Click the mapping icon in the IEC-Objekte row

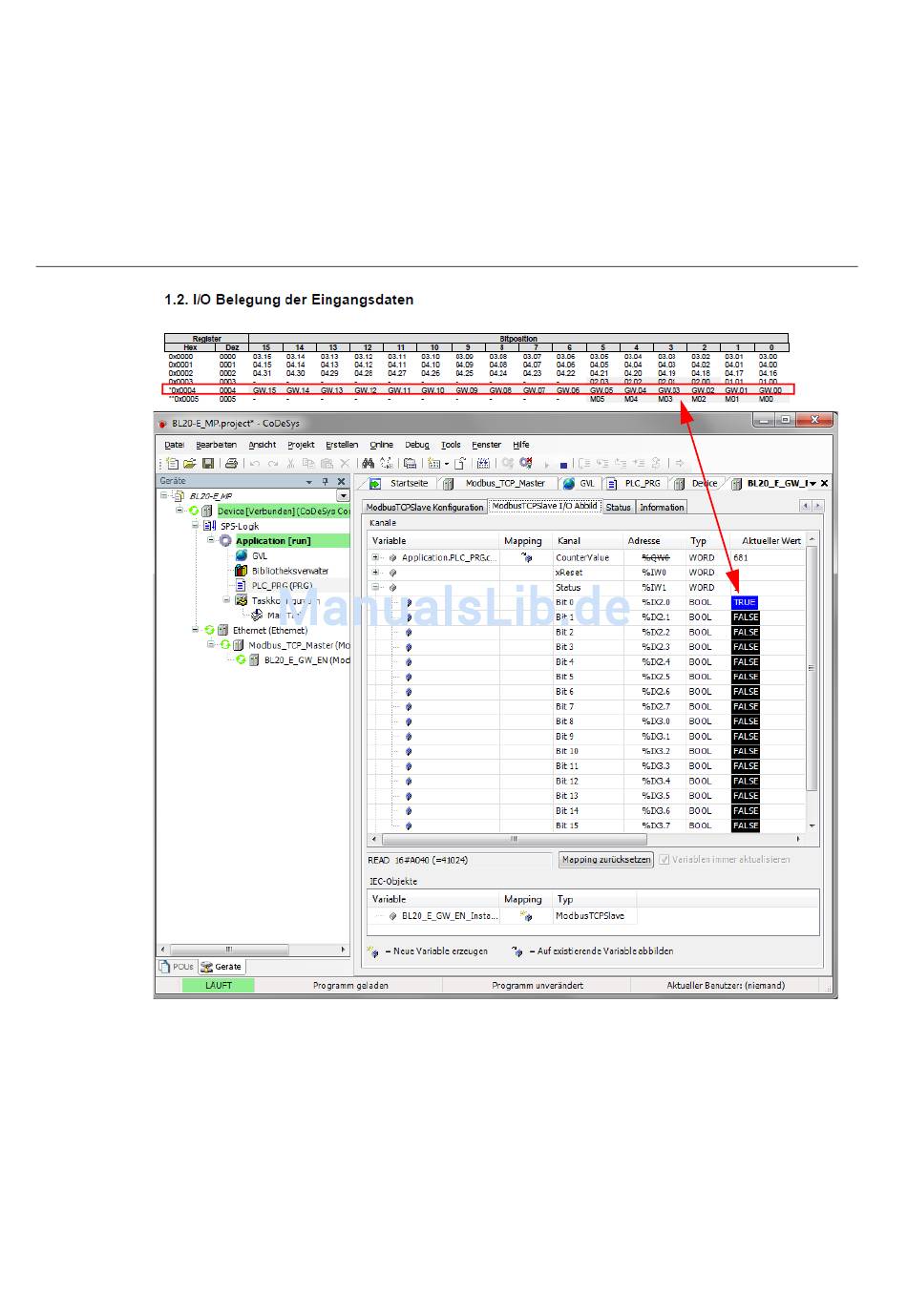coord(525,916)
